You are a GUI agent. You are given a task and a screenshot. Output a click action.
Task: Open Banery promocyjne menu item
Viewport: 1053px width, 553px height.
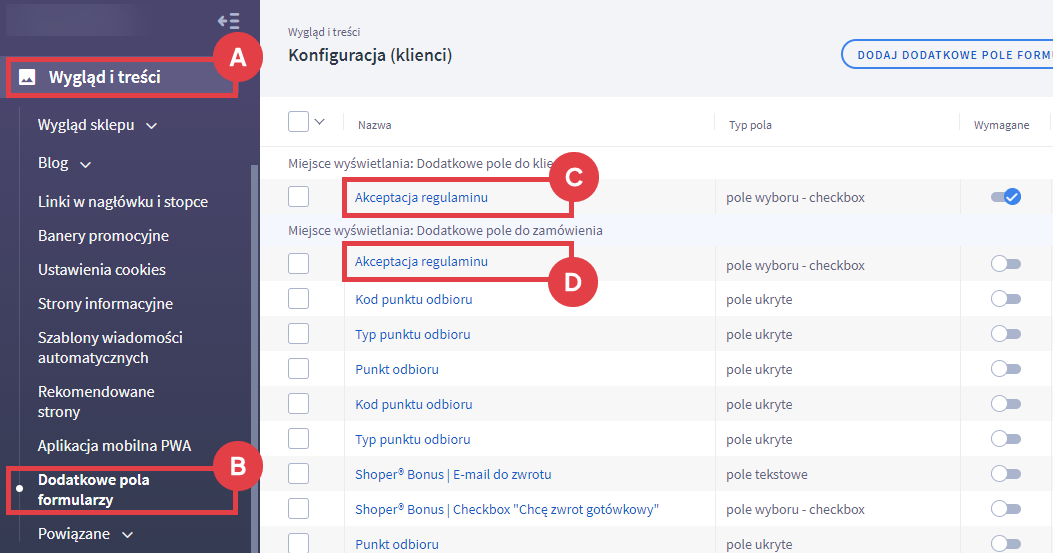point(103,236)
